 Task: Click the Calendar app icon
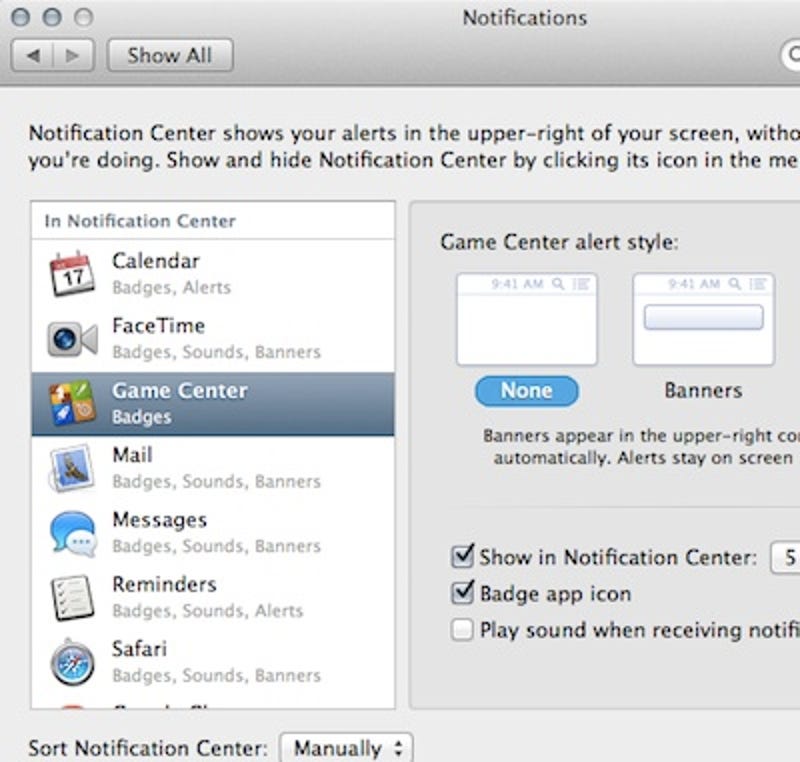coord(72,274)
